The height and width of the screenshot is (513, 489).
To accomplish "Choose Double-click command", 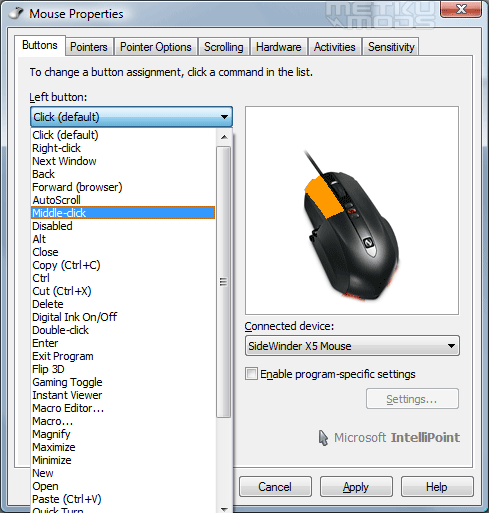I will click(123, 330).
